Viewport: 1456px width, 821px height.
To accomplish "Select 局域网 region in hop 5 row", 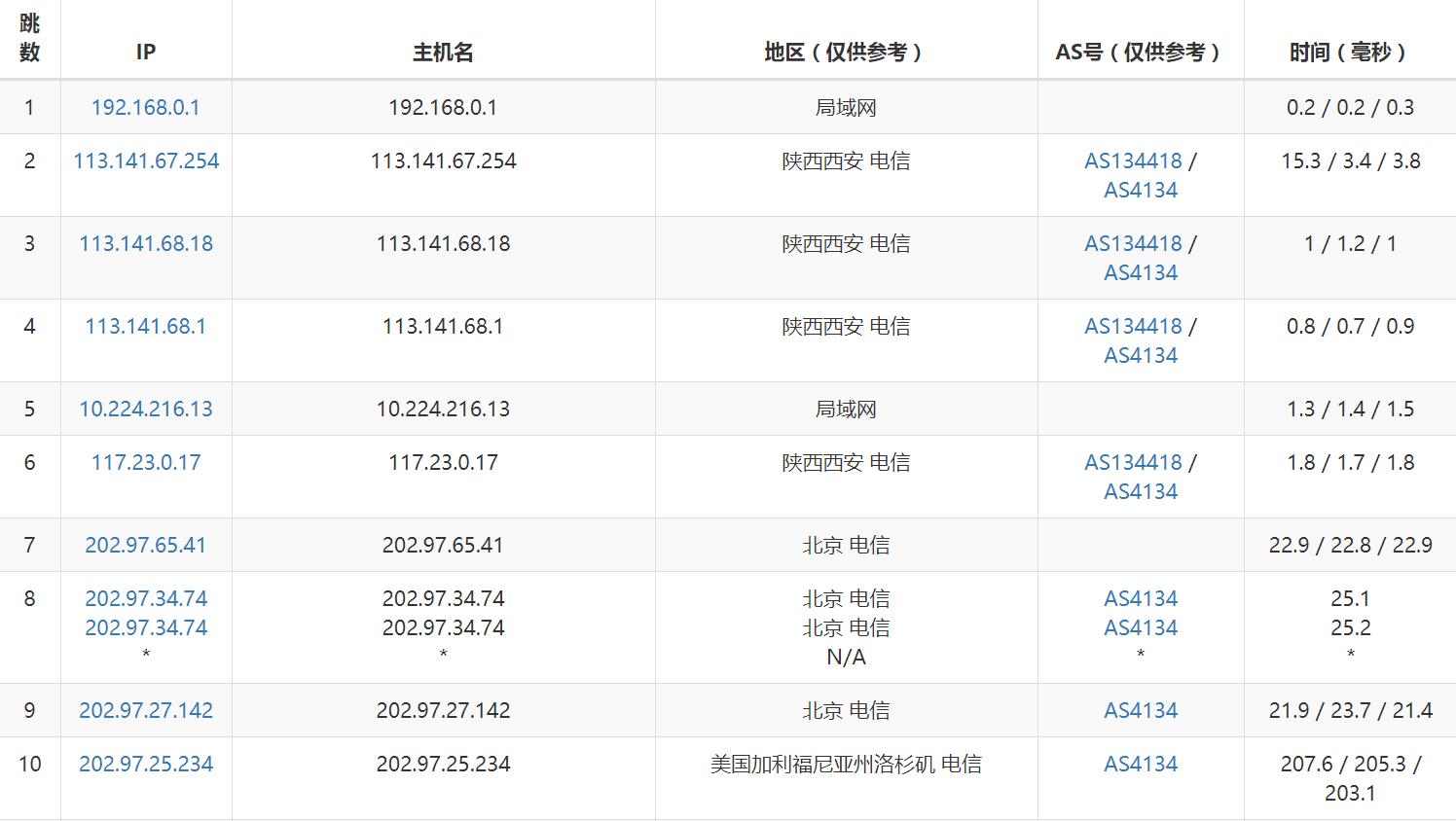I will click(846, 409).
